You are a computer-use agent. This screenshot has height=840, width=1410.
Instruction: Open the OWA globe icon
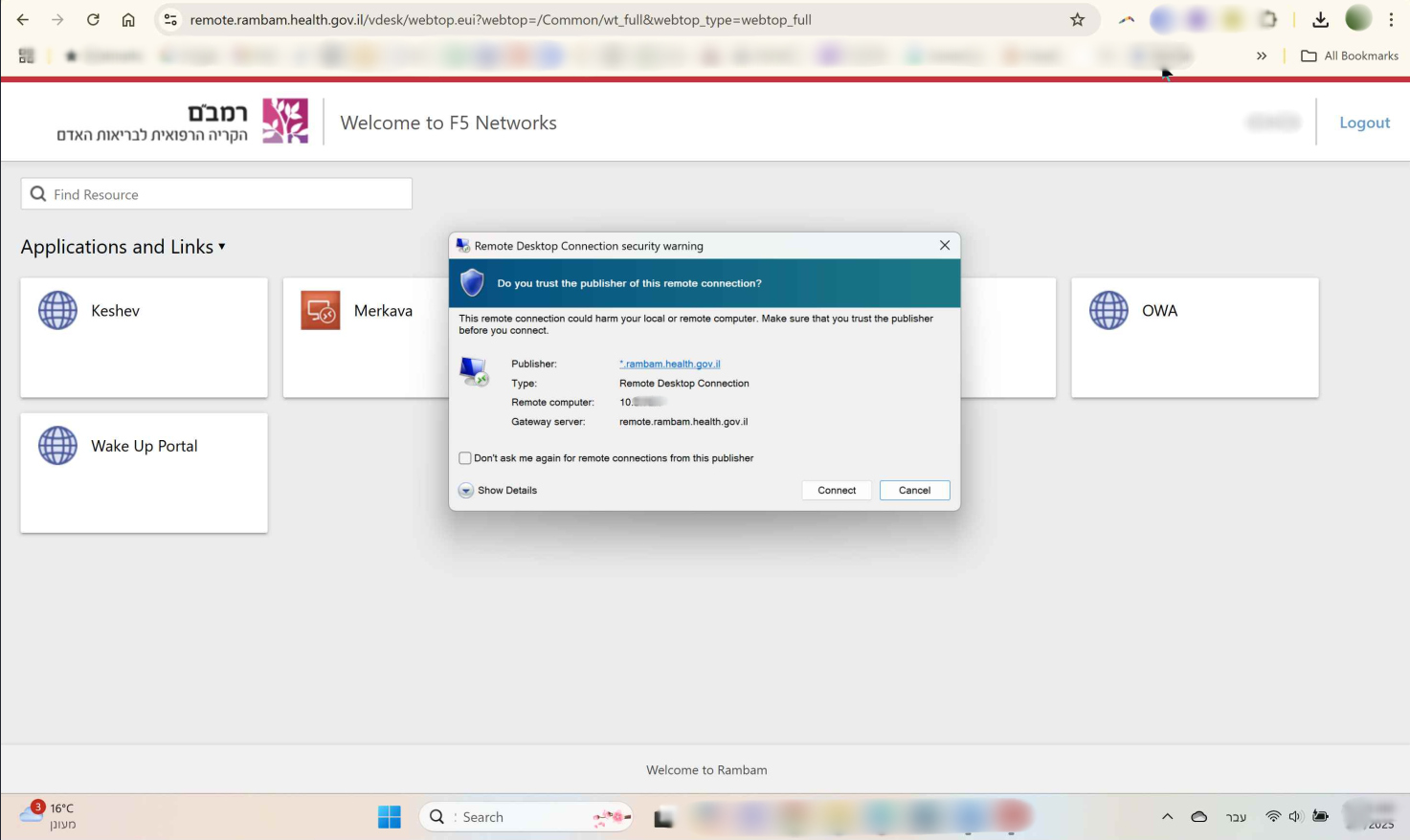pos(1108,311)
